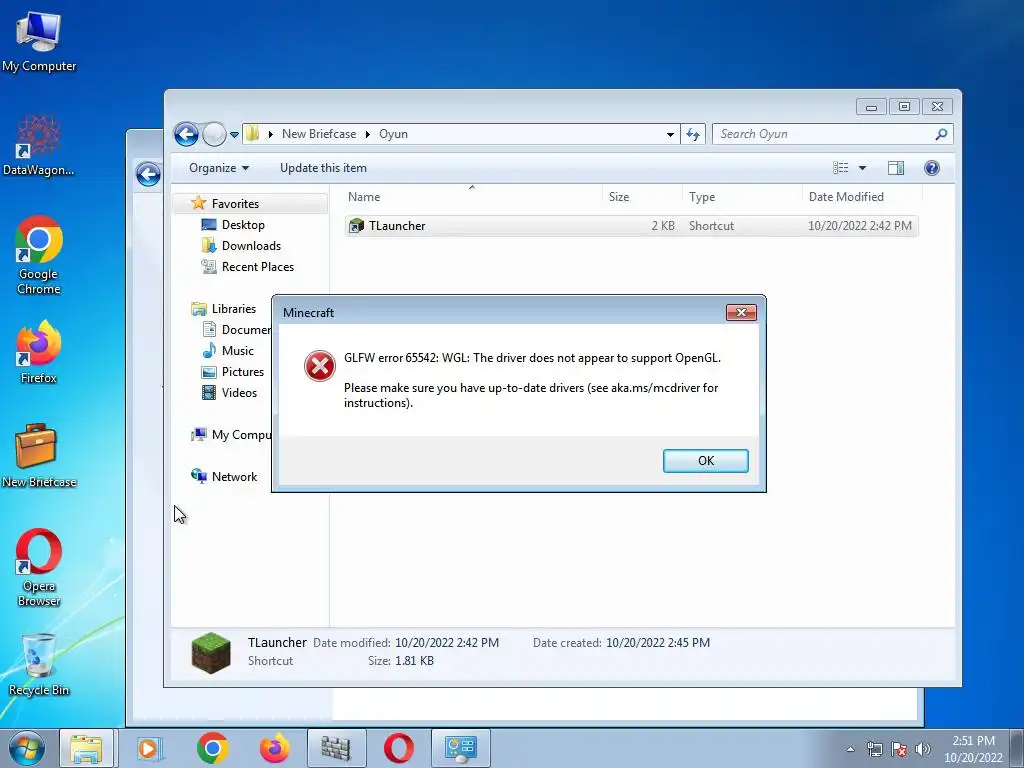Go back in the Oyun explorer window
Image resolution: width=1024 pixels, height=768 pixels.
click(x=186, y=135)
